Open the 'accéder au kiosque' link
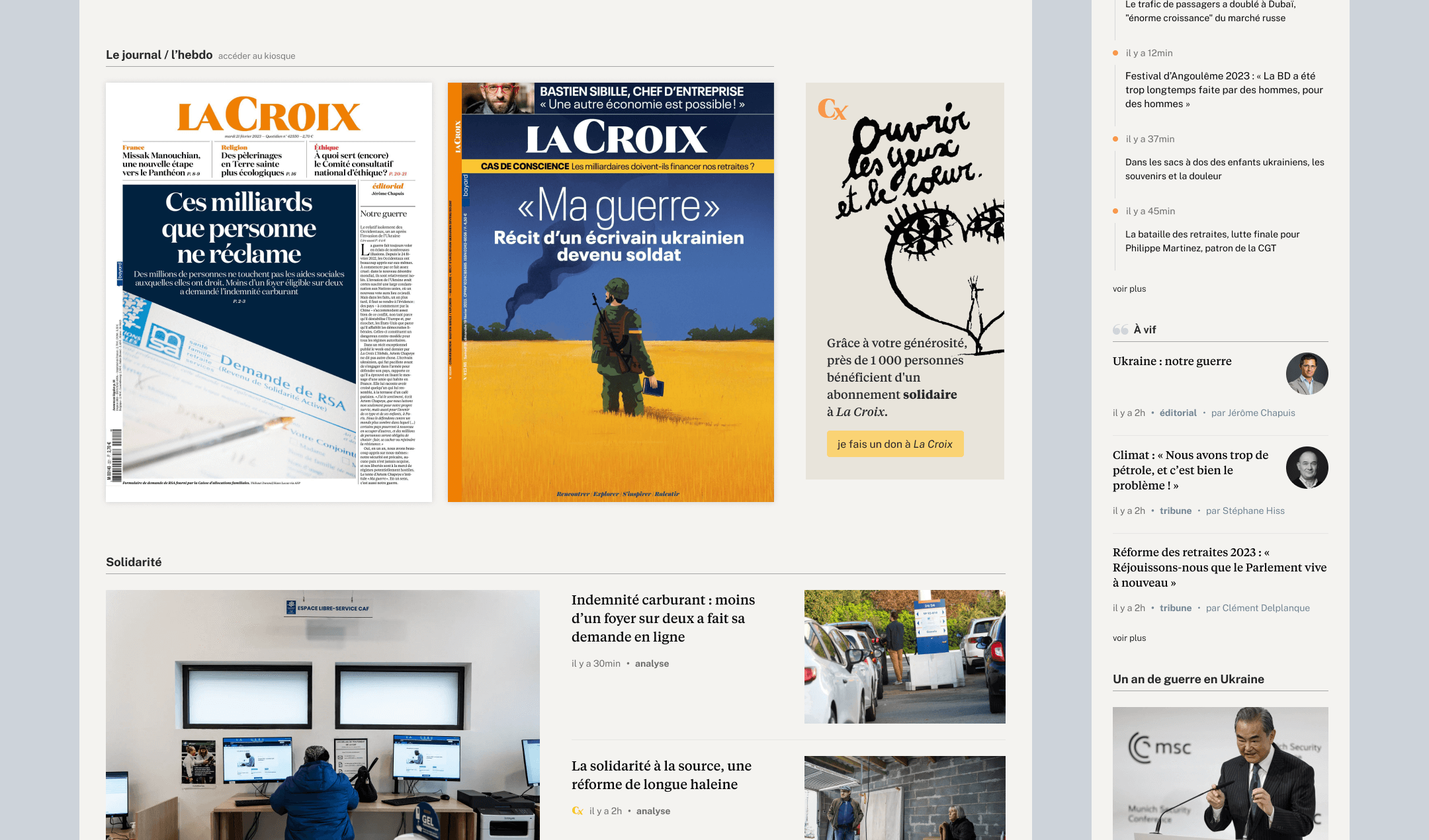The width and height of the screenshot is (1429, 840). tap(257, 56)
